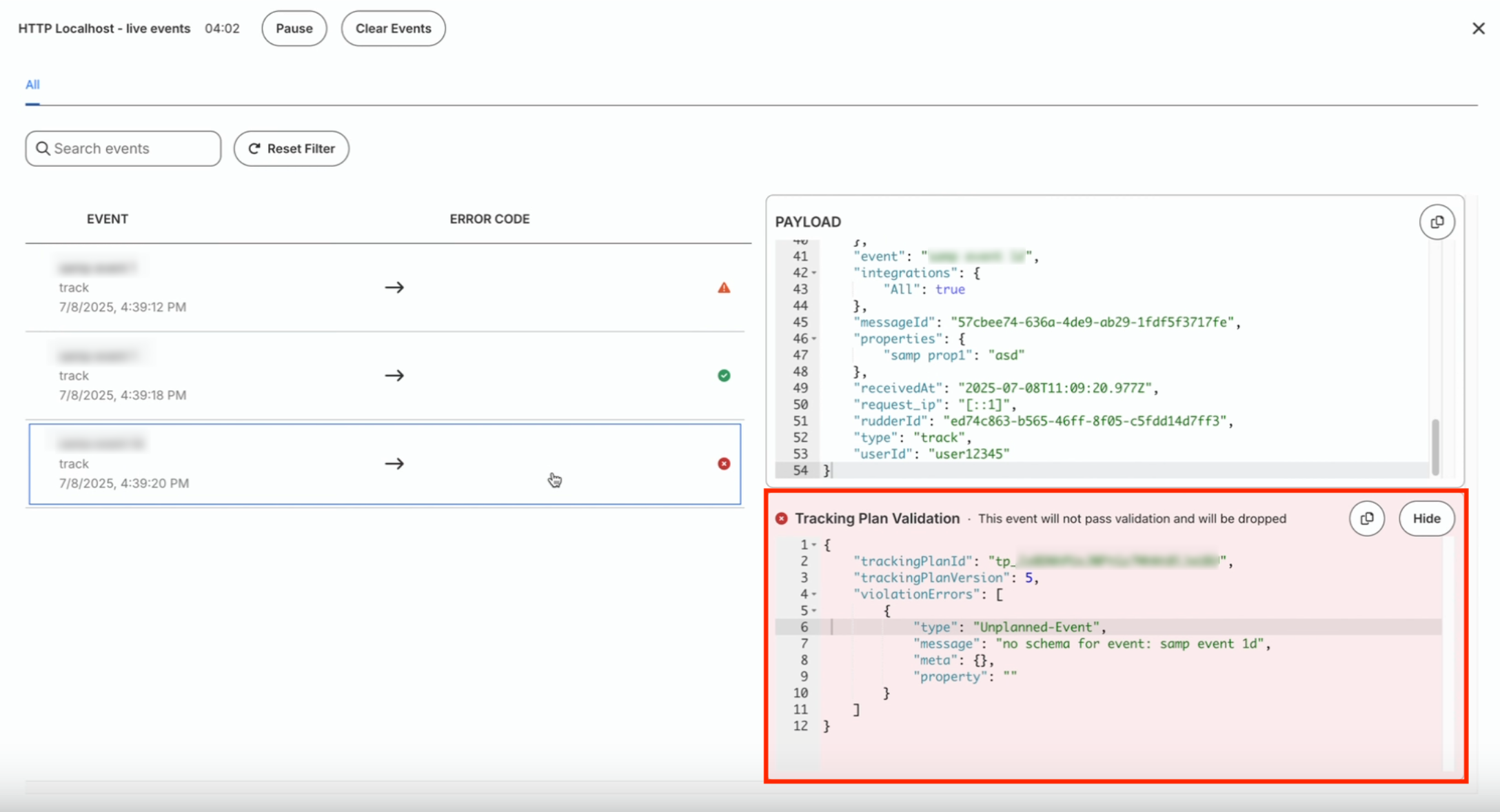Focus the Search events input field
Screen dimensions: 1500x812
point(123,148)
